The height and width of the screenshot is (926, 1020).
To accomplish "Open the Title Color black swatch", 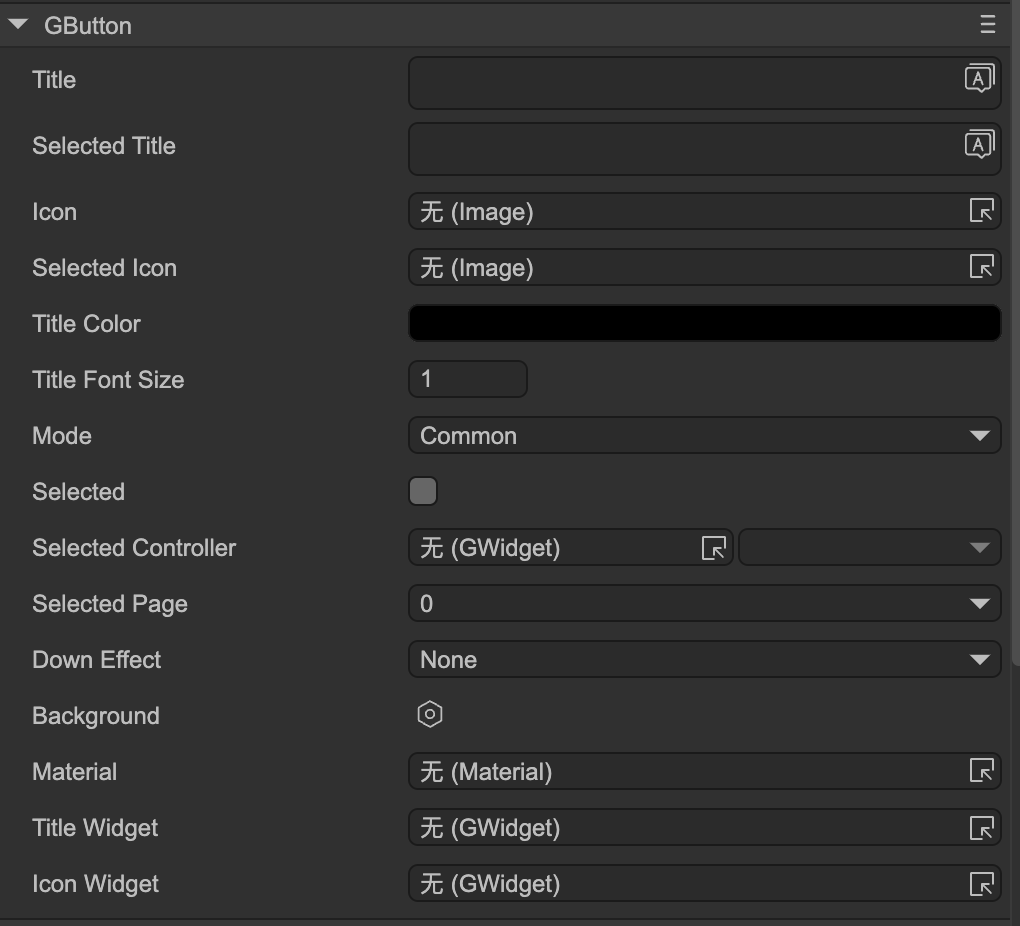I will (704, 323).
